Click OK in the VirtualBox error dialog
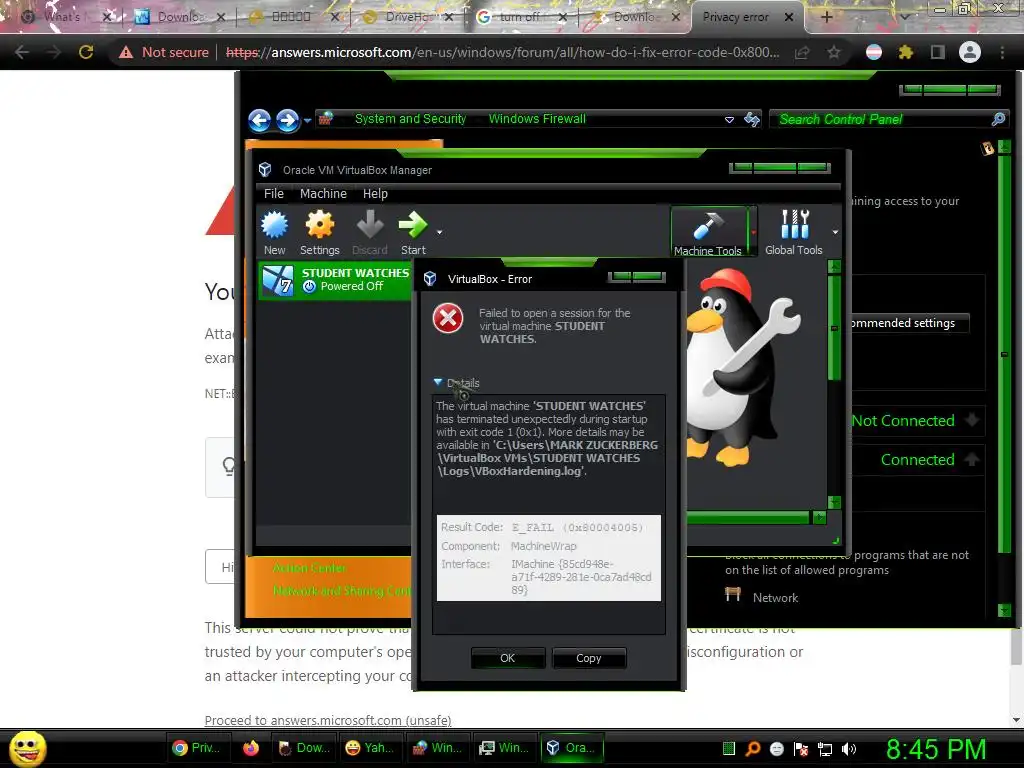 (507, 658)
